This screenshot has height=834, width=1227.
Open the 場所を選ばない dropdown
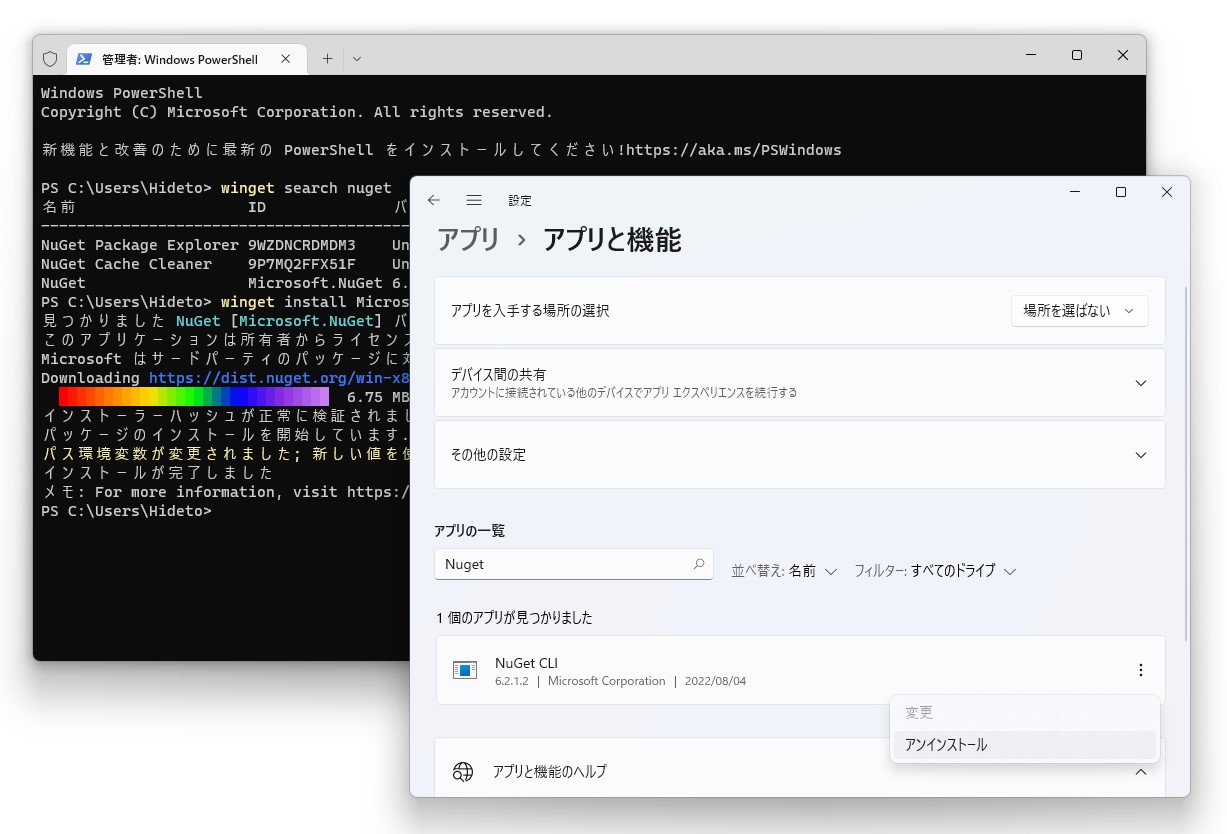click(1079, 310)
